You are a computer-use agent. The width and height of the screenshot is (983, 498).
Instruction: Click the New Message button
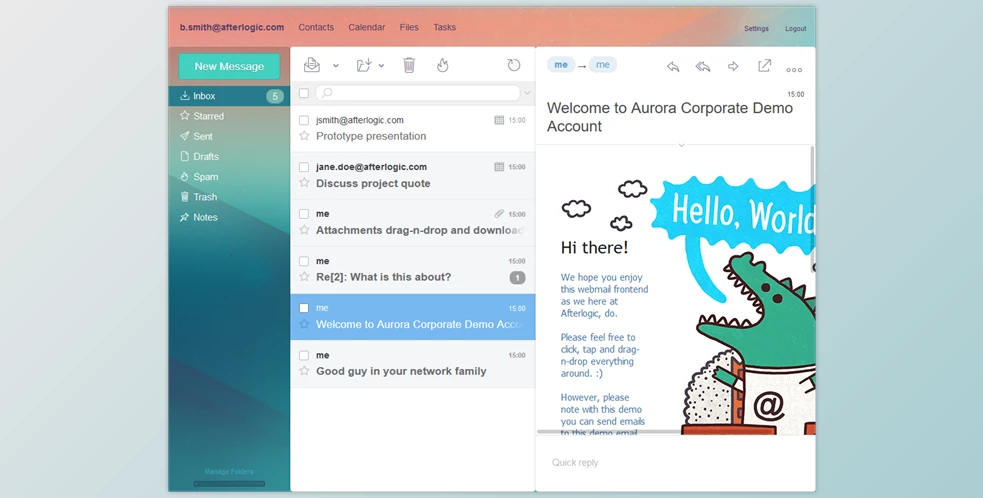click(229, 66)
